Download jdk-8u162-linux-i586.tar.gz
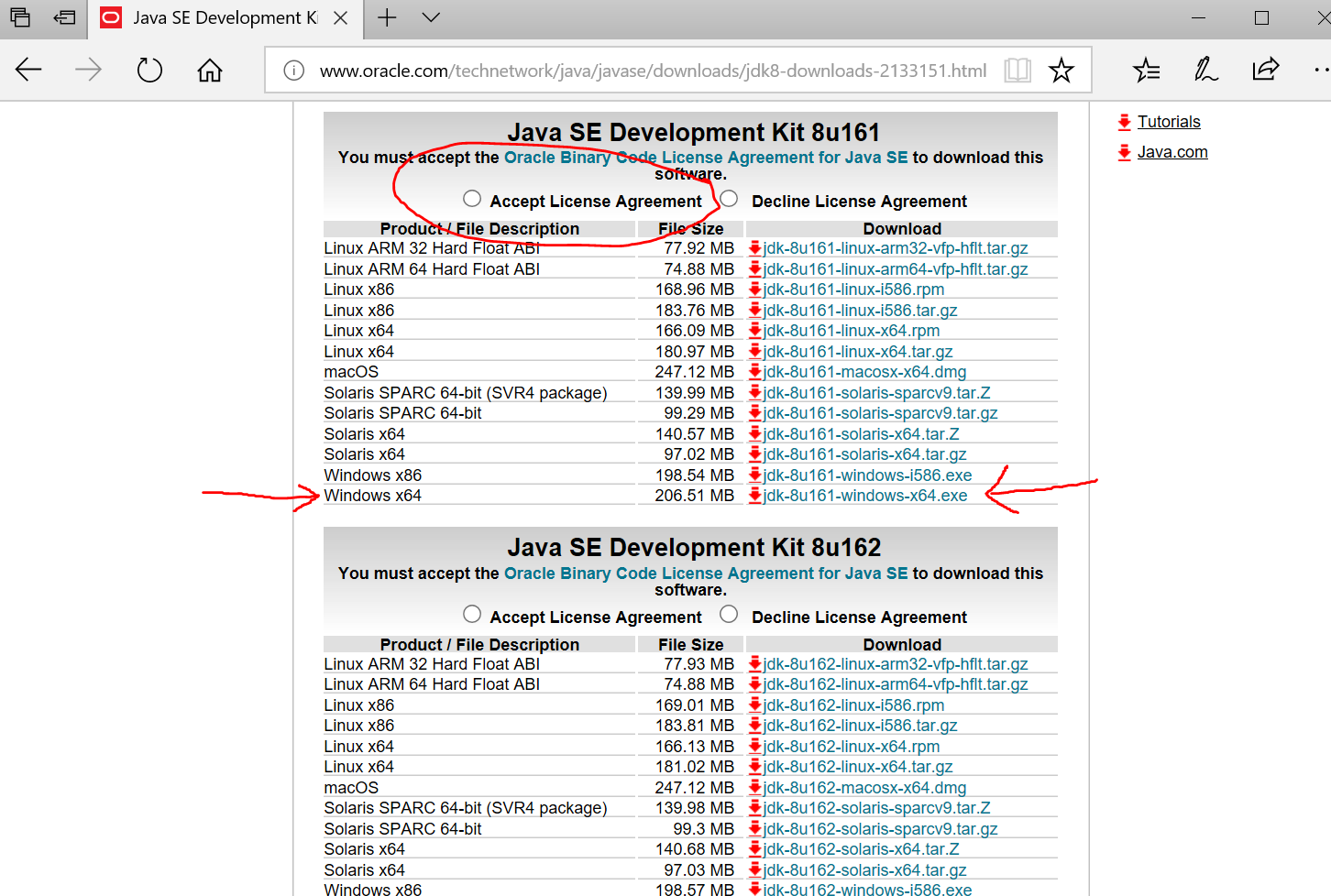Viewport: 1331px width, 896px height. click(x=860, y=726)
